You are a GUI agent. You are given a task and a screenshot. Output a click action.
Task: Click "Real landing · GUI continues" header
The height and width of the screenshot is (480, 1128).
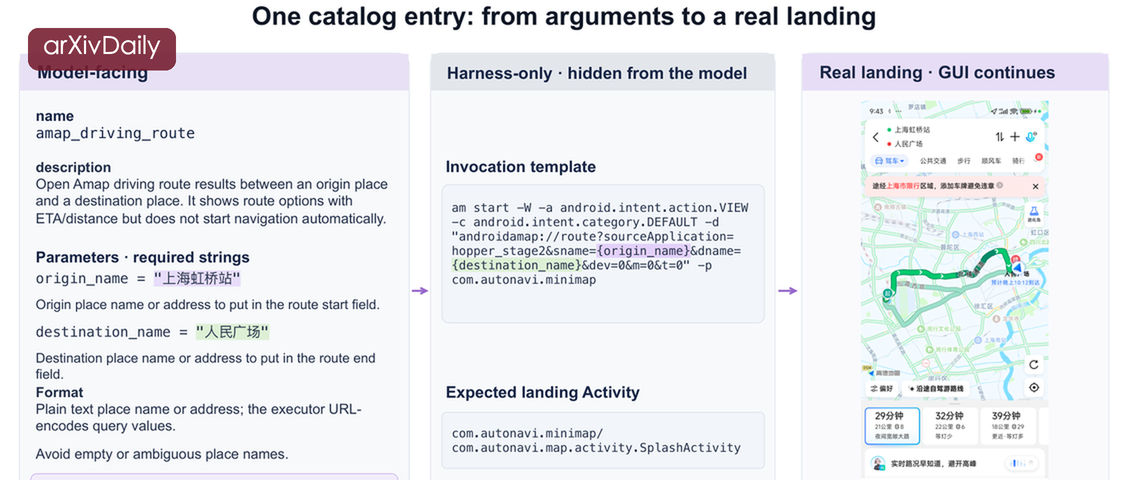click(937, 72)
